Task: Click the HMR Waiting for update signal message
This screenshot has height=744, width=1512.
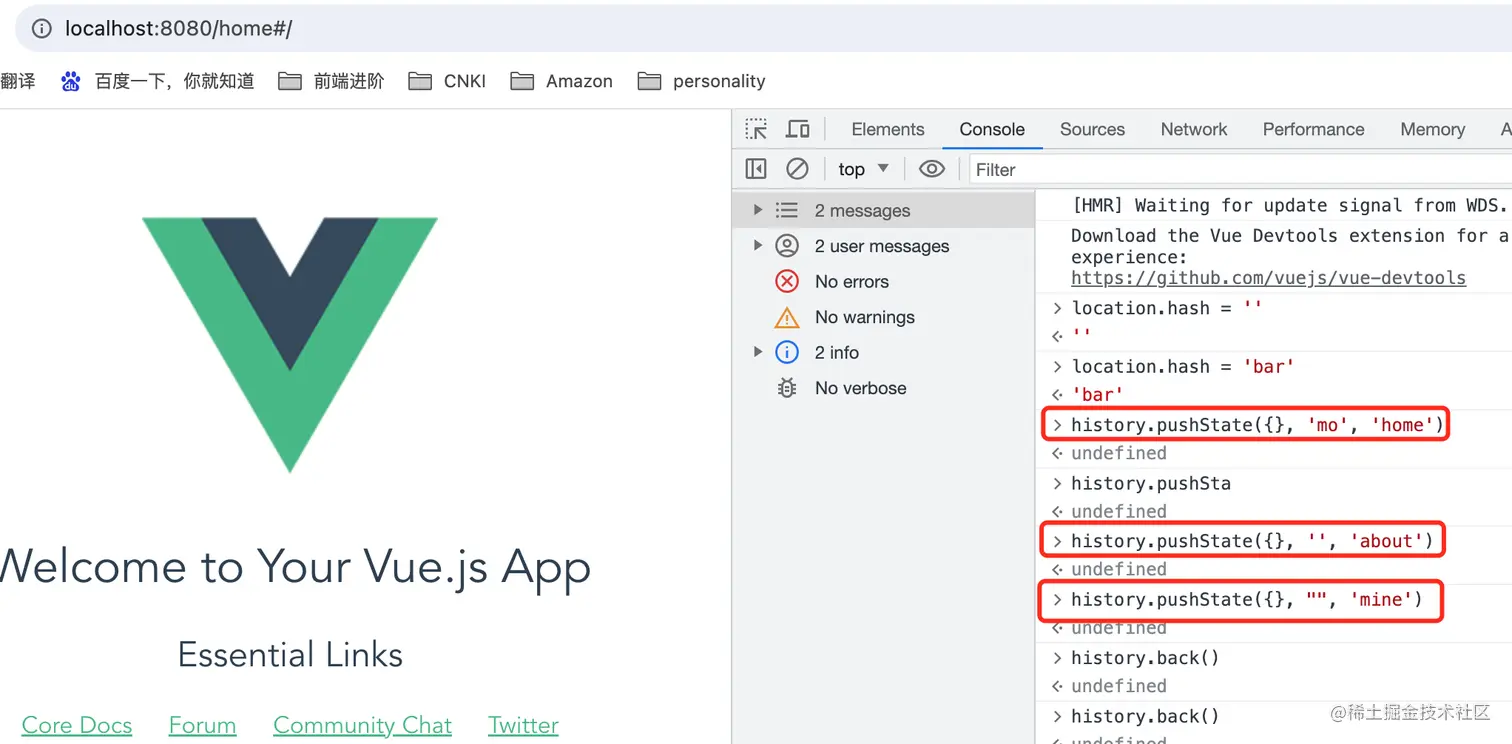Action: pyautogui.click(x=1288, y=205)
